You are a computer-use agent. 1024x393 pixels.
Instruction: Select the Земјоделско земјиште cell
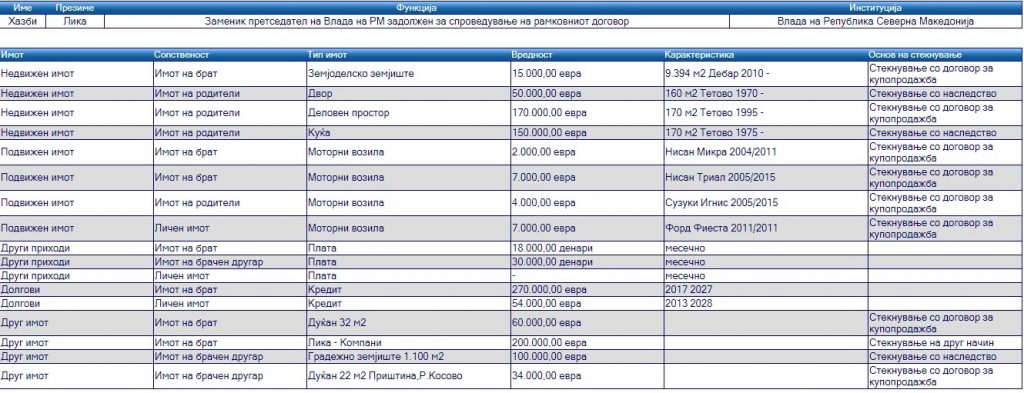coord(408,74)
